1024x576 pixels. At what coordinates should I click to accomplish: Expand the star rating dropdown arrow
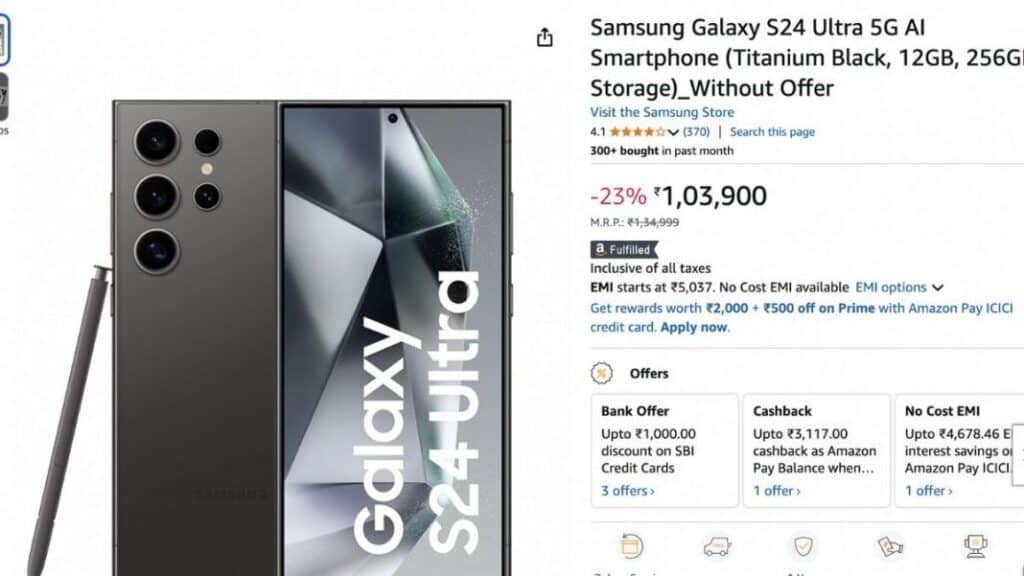point(673,132)
